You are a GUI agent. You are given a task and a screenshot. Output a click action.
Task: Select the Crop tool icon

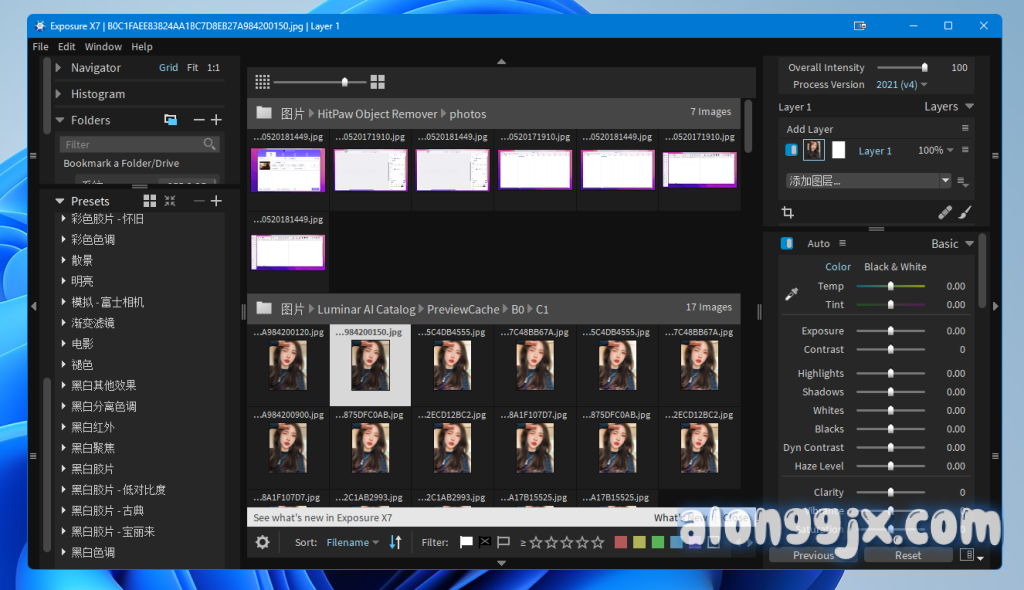click(x=788, y=213)
